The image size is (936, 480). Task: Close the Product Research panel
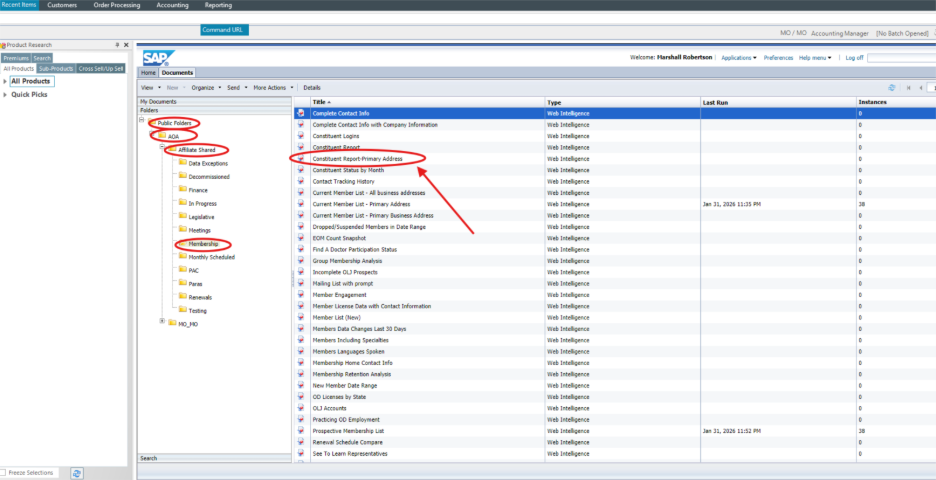coord(126,45)
